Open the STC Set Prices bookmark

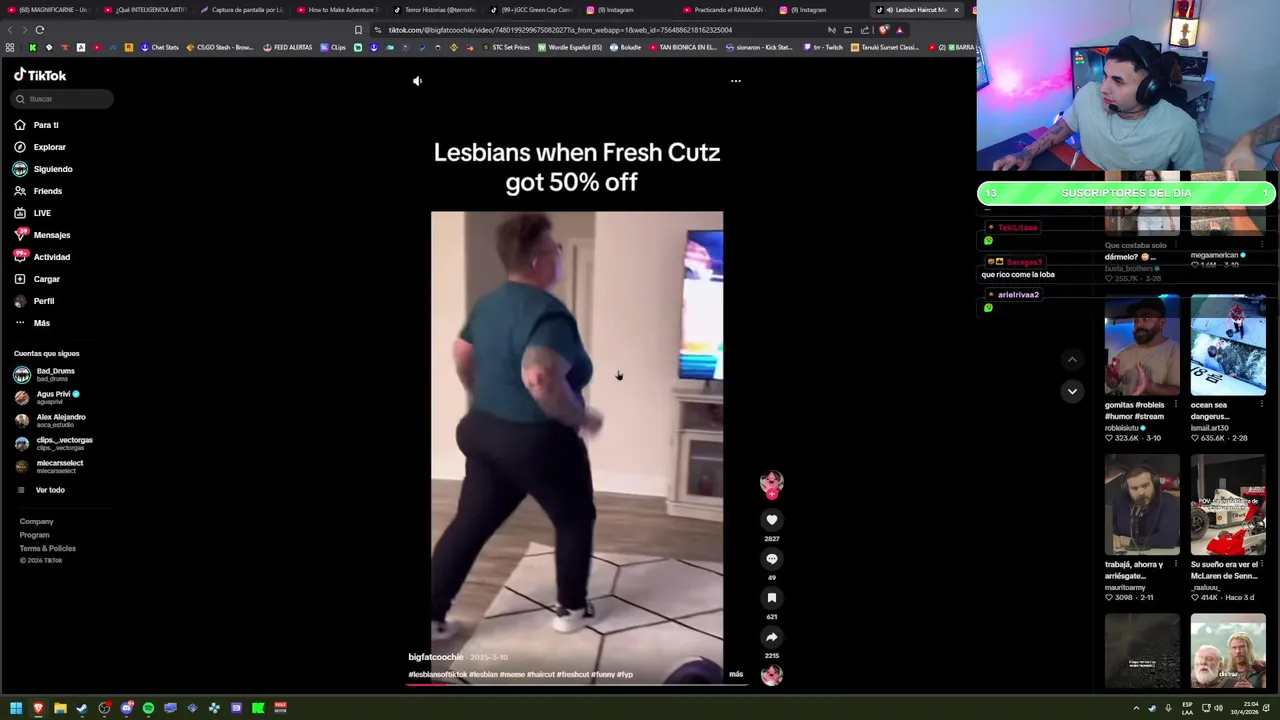pos(507,47)
